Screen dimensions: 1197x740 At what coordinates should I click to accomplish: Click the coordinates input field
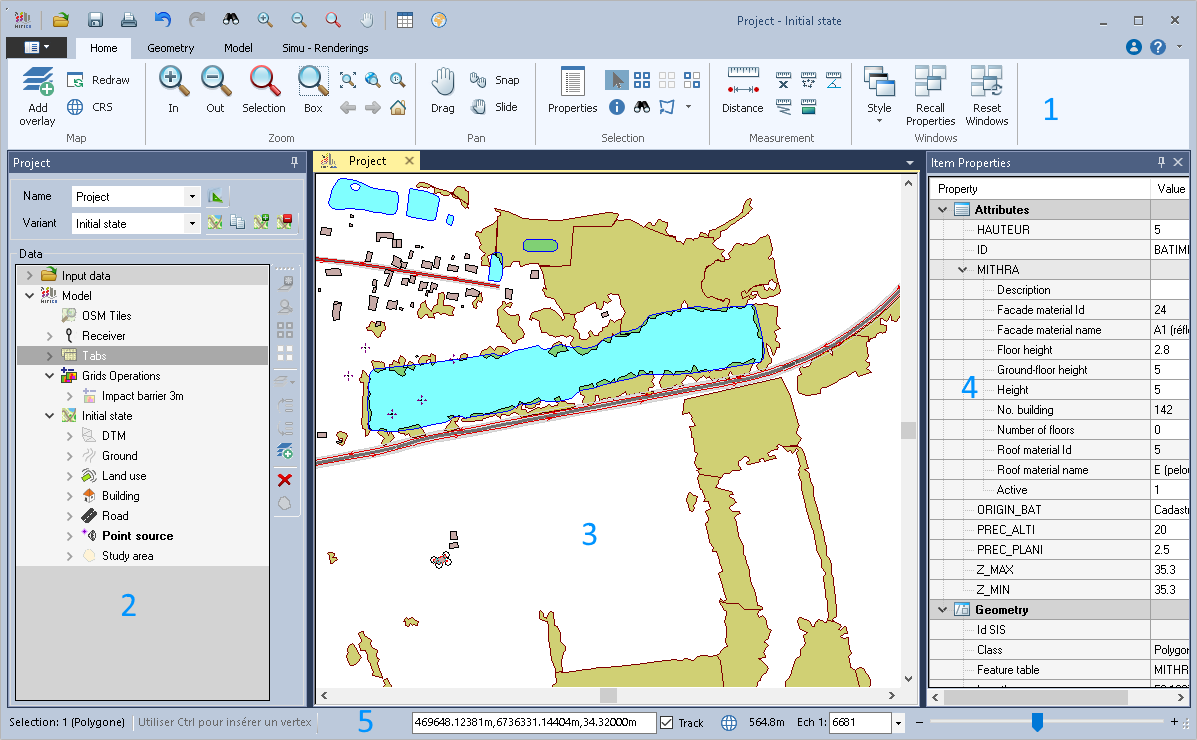534,722
